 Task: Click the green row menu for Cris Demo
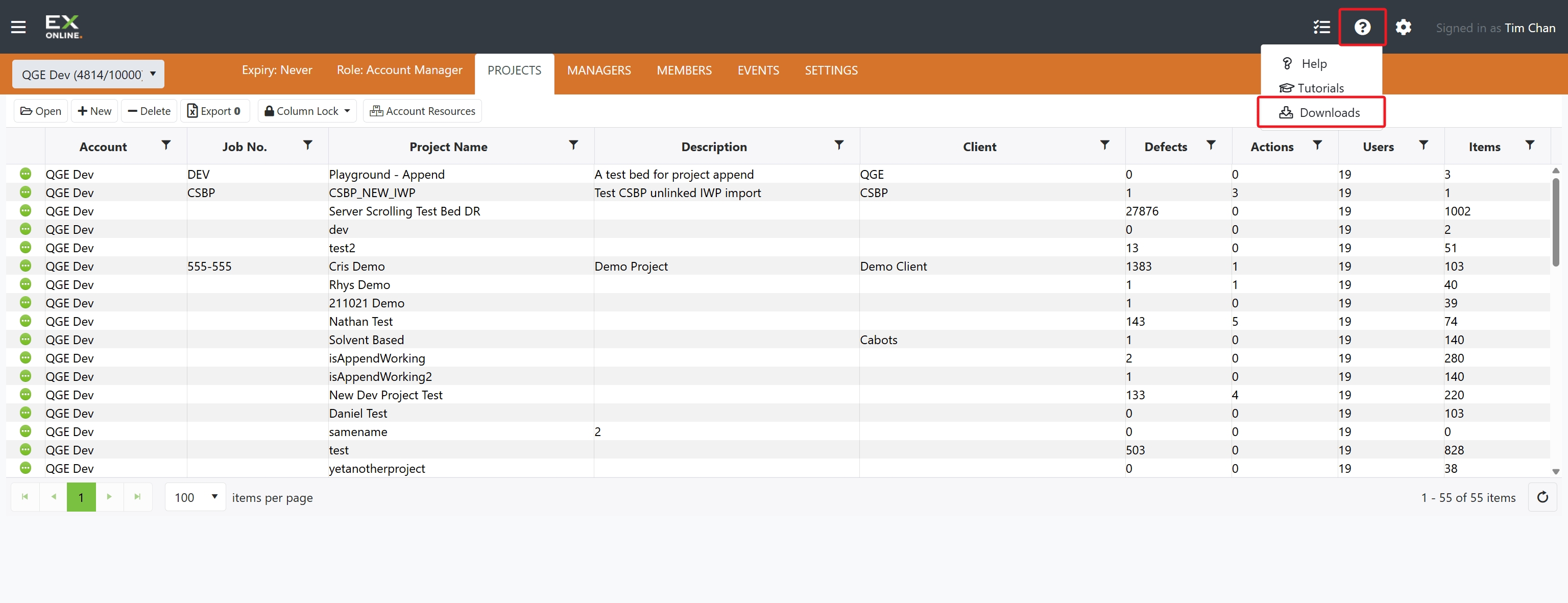[26, 266]
